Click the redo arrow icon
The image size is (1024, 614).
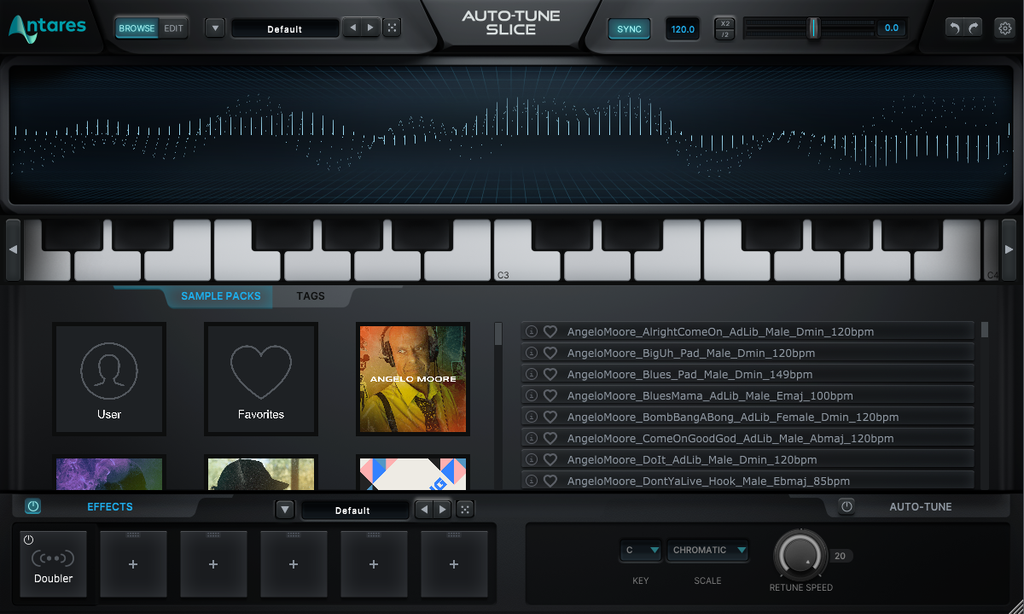coord(973,28)
